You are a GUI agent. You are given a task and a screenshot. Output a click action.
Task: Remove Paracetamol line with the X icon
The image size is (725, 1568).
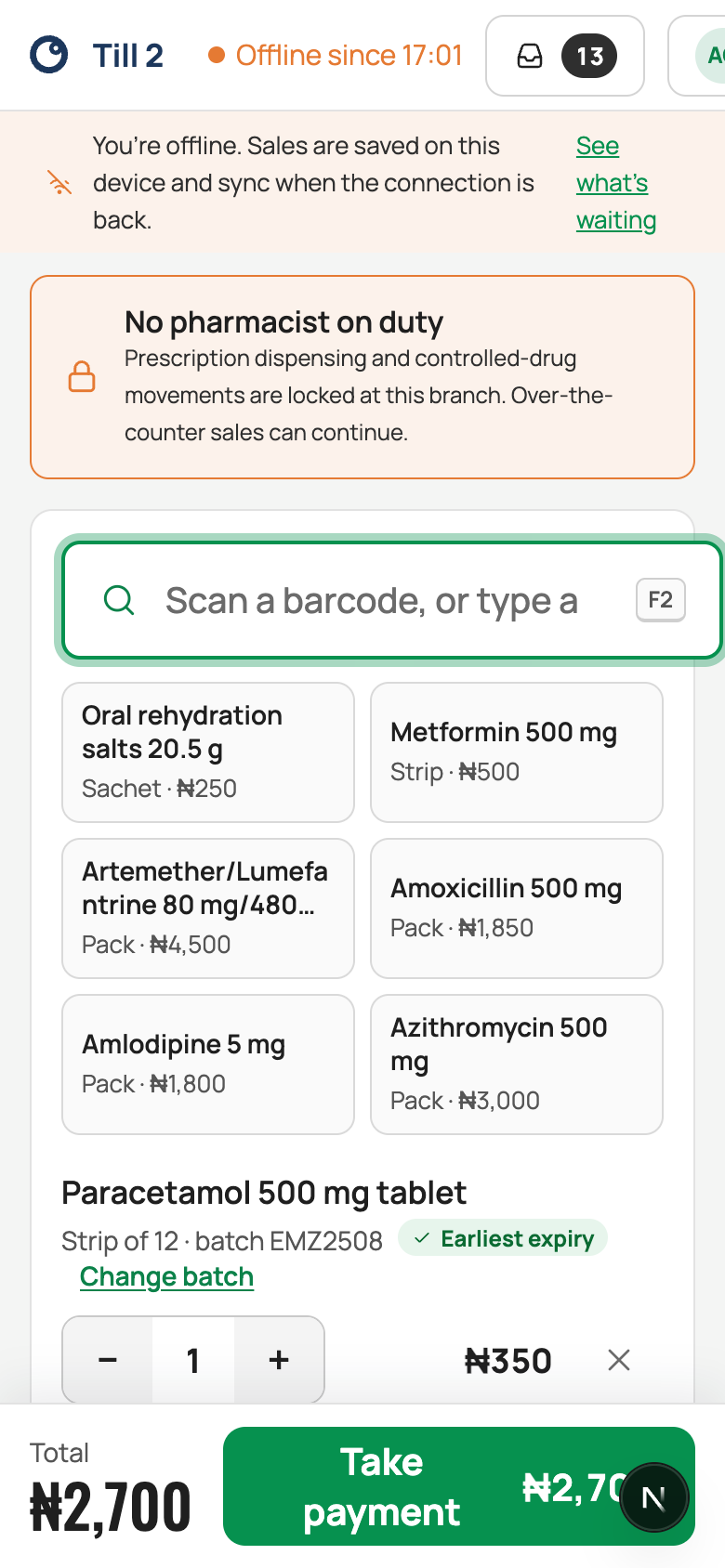[x=619, y=1360]
